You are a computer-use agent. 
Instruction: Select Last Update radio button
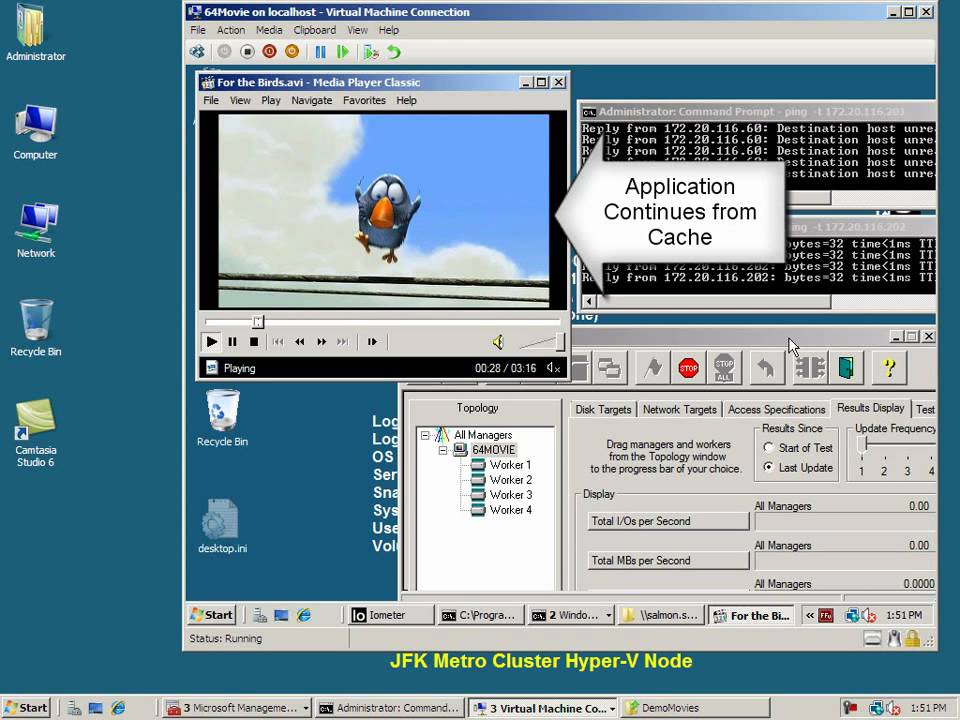769,467
